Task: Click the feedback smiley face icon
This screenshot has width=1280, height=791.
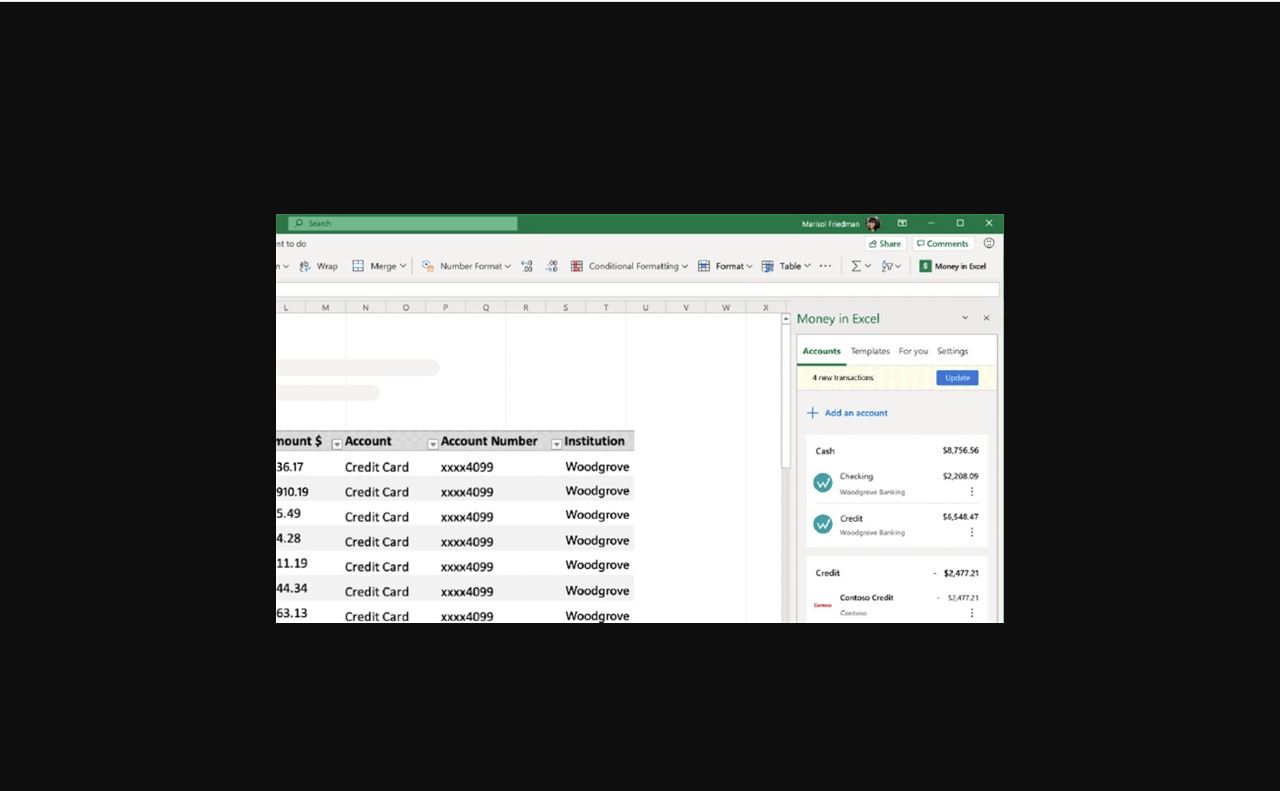Action: (x=989, y=243)
